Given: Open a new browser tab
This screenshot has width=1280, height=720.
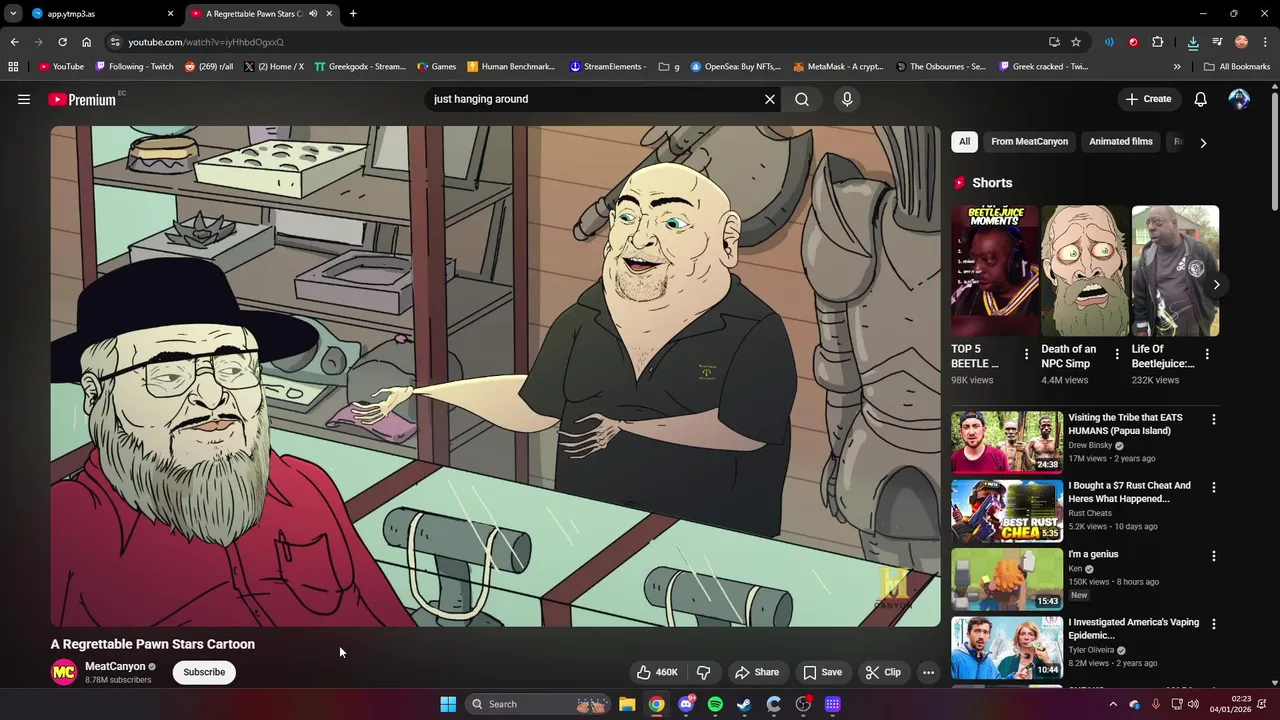Looking at the screenshot, I should [353, 14].
